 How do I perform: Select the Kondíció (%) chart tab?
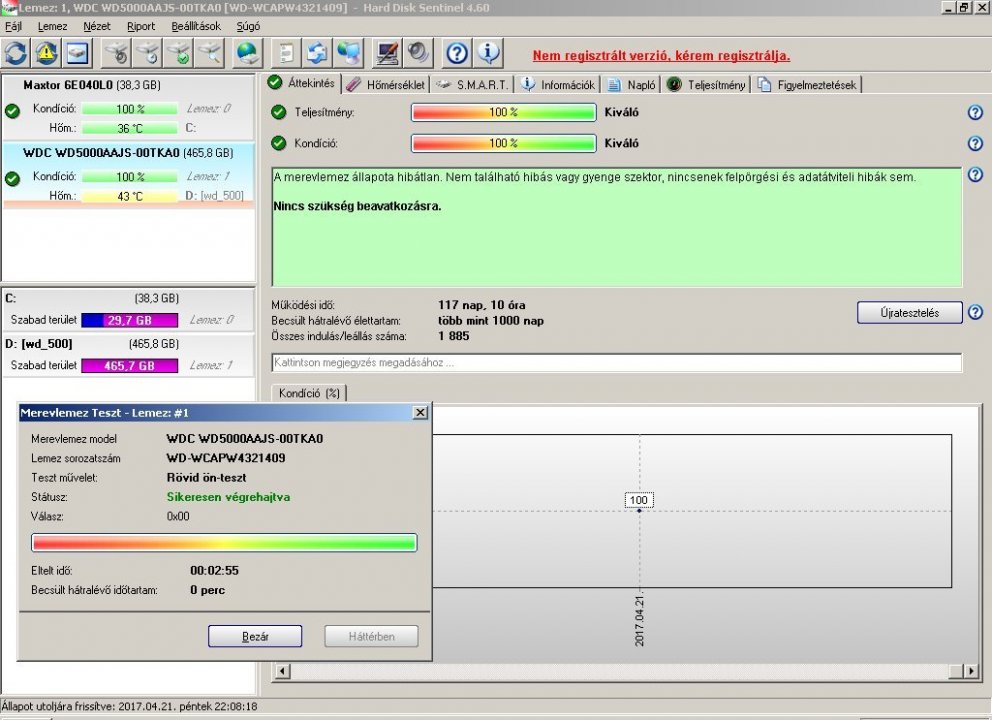click(309, 393)
